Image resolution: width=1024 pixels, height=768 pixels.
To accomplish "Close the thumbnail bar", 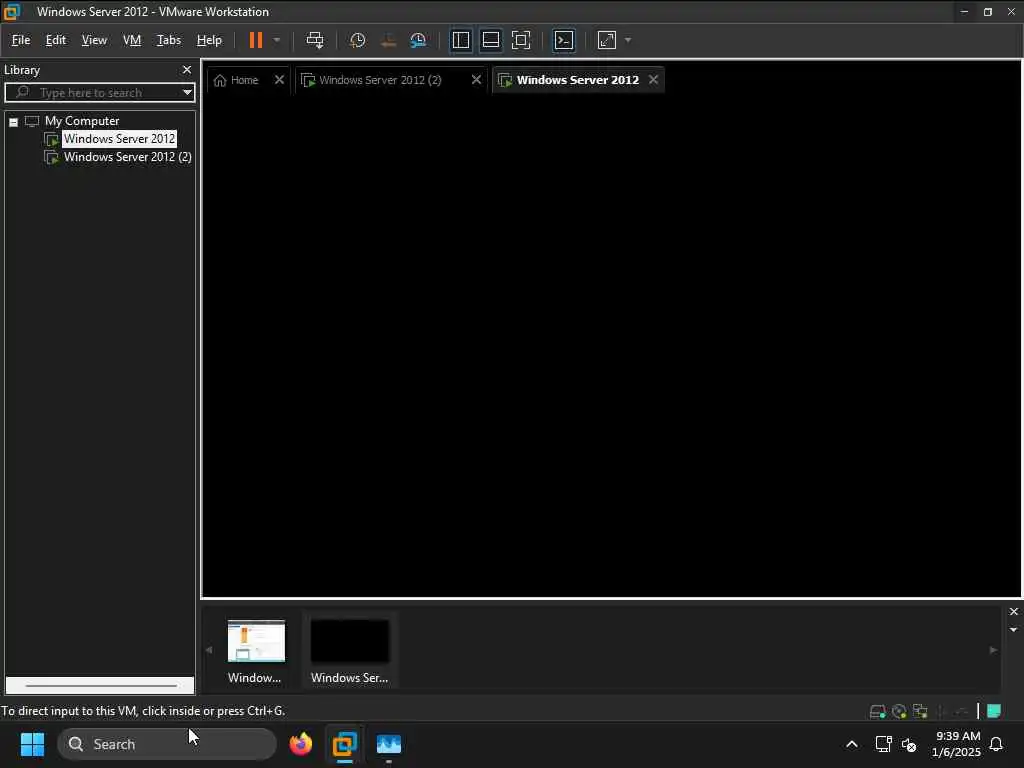I will 1014,611.
